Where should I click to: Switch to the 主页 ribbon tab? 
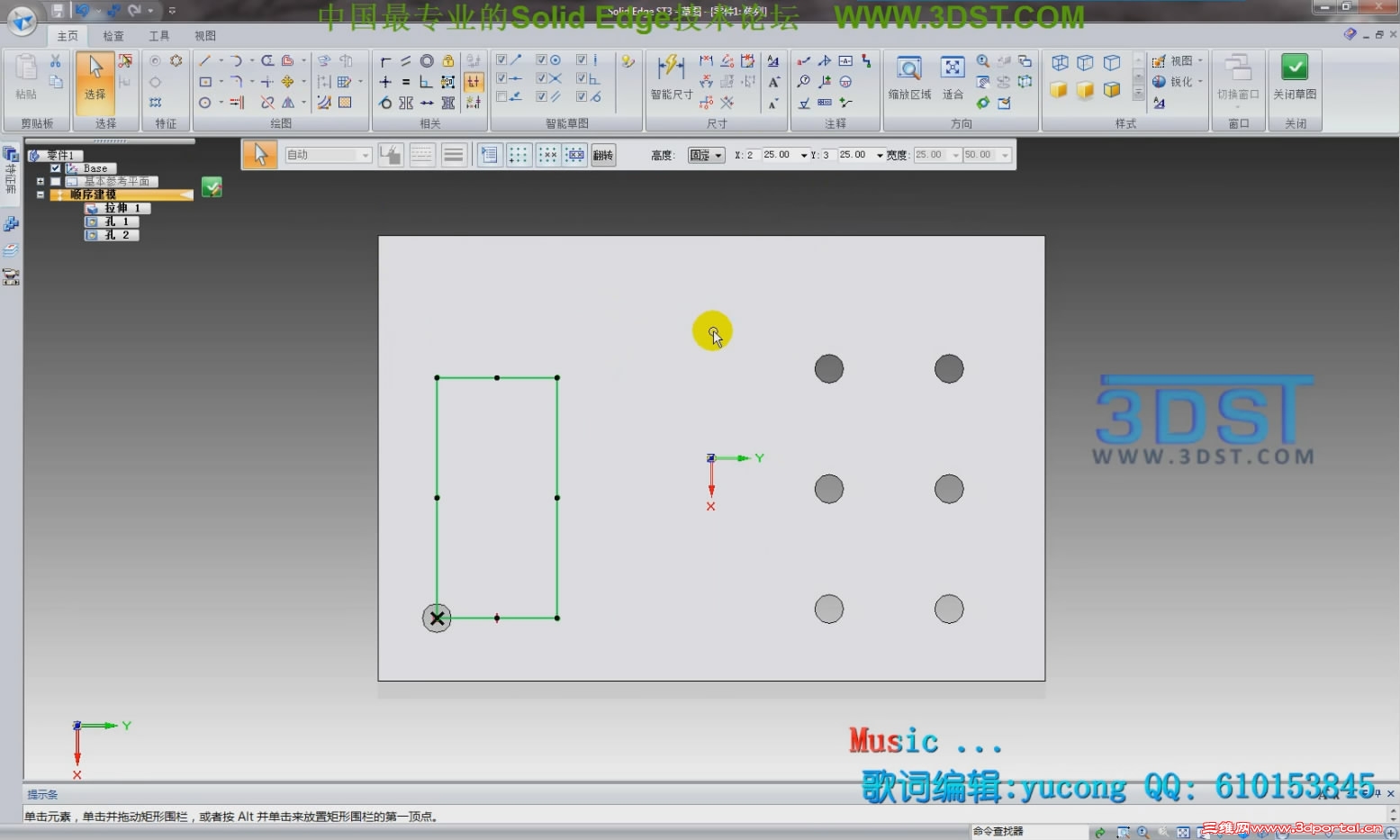(x=68, y=36)
